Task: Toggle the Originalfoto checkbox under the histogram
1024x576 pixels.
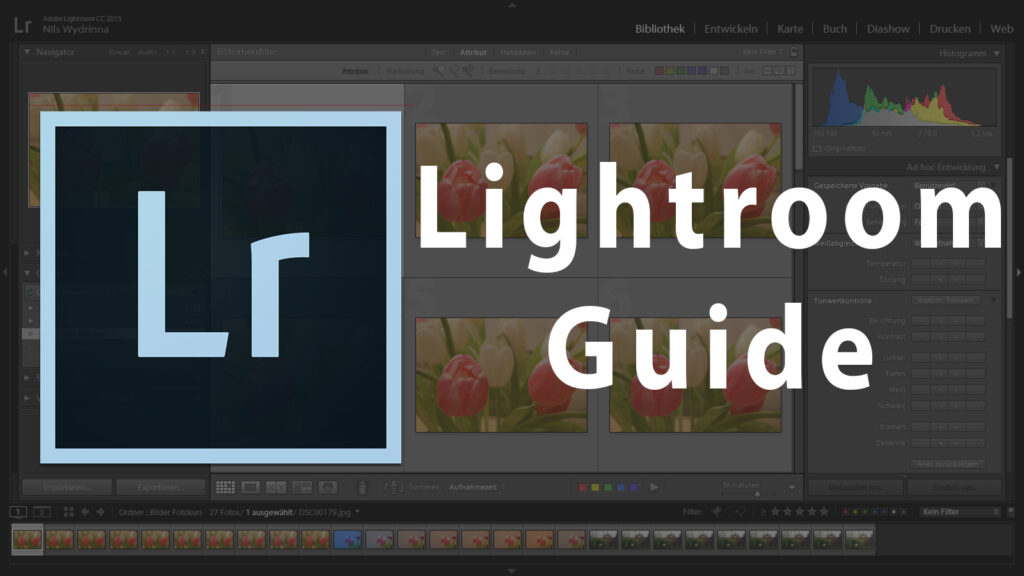Action: [x=817, y=149]
